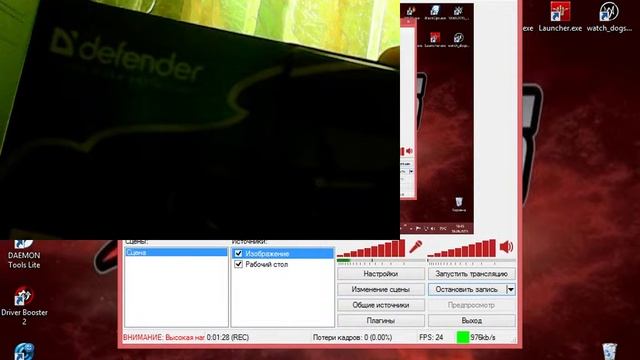Click the Настройки button
The width and height of the screenshot is (640, 360).
tap(381, 274)
